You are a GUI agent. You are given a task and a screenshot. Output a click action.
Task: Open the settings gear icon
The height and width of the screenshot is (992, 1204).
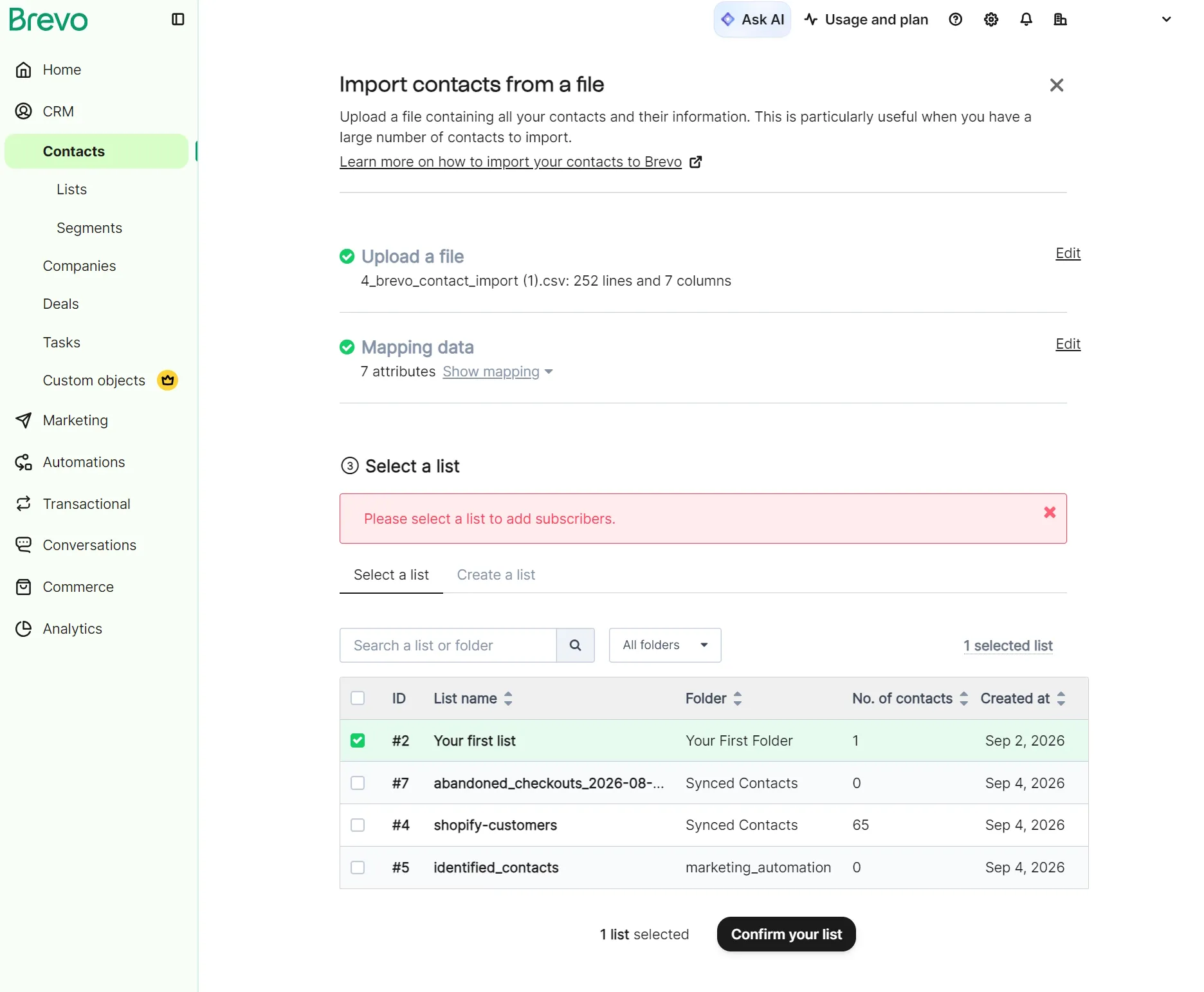pos(990,19)
